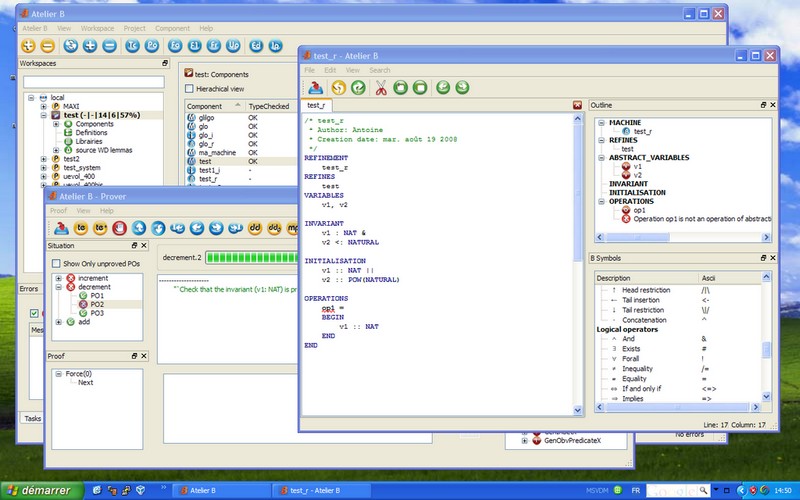Click the Workspaces filter input field
Viewport: 800px width, 500px height.
pos(94,82)
